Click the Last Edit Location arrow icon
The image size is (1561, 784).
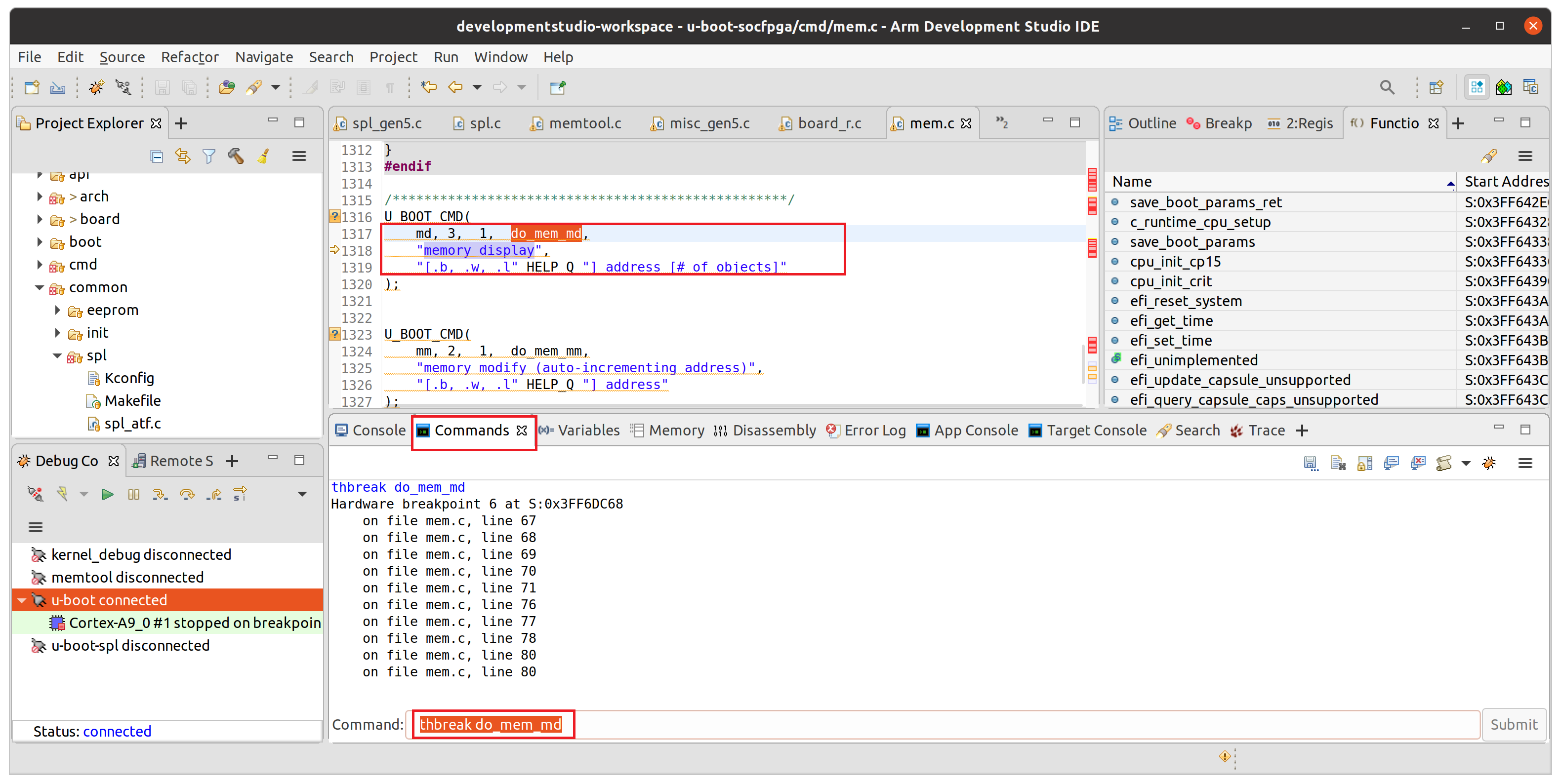pos(428,87)
